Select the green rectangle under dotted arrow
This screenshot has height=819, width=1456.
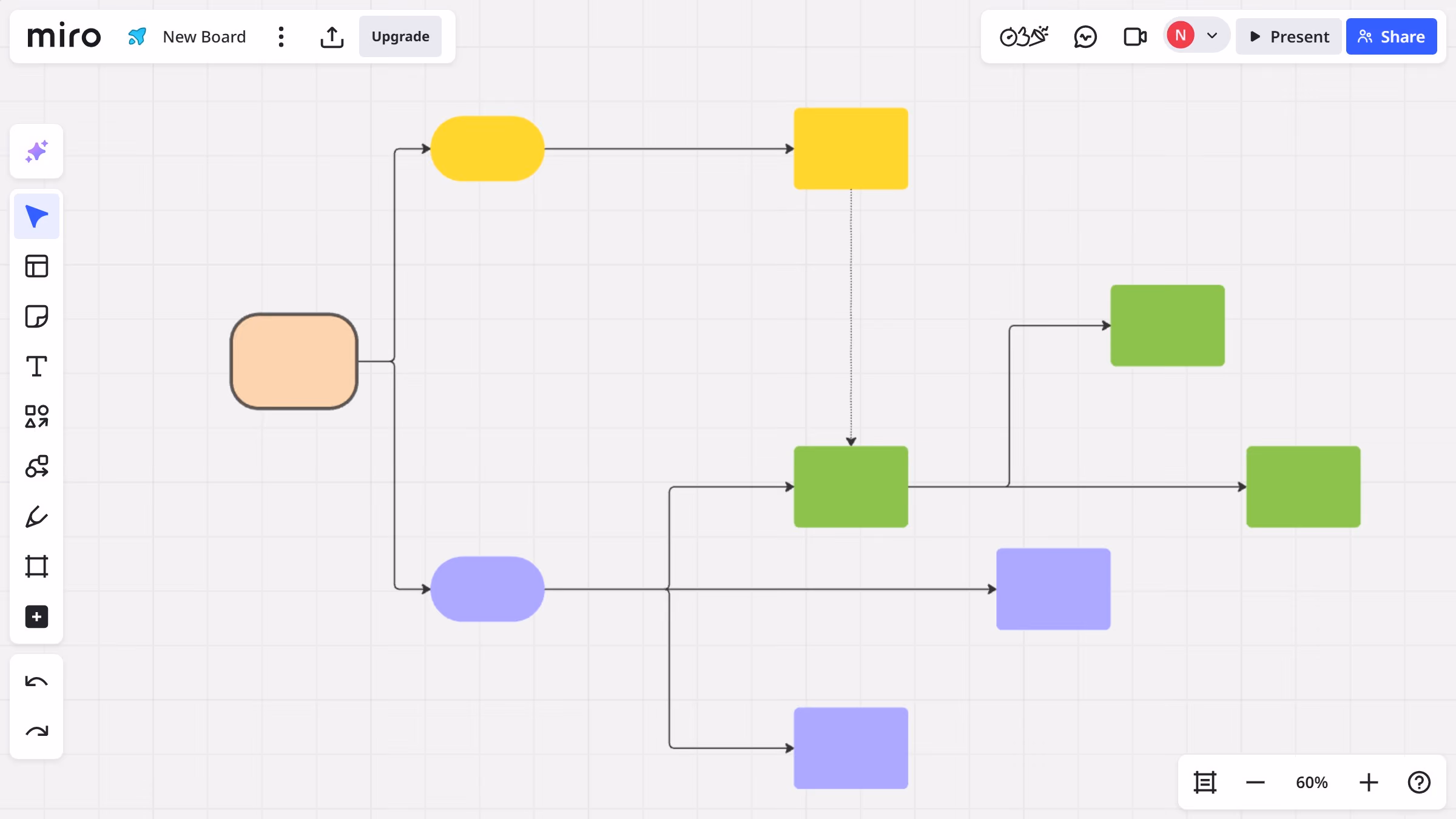coord(851,487)
